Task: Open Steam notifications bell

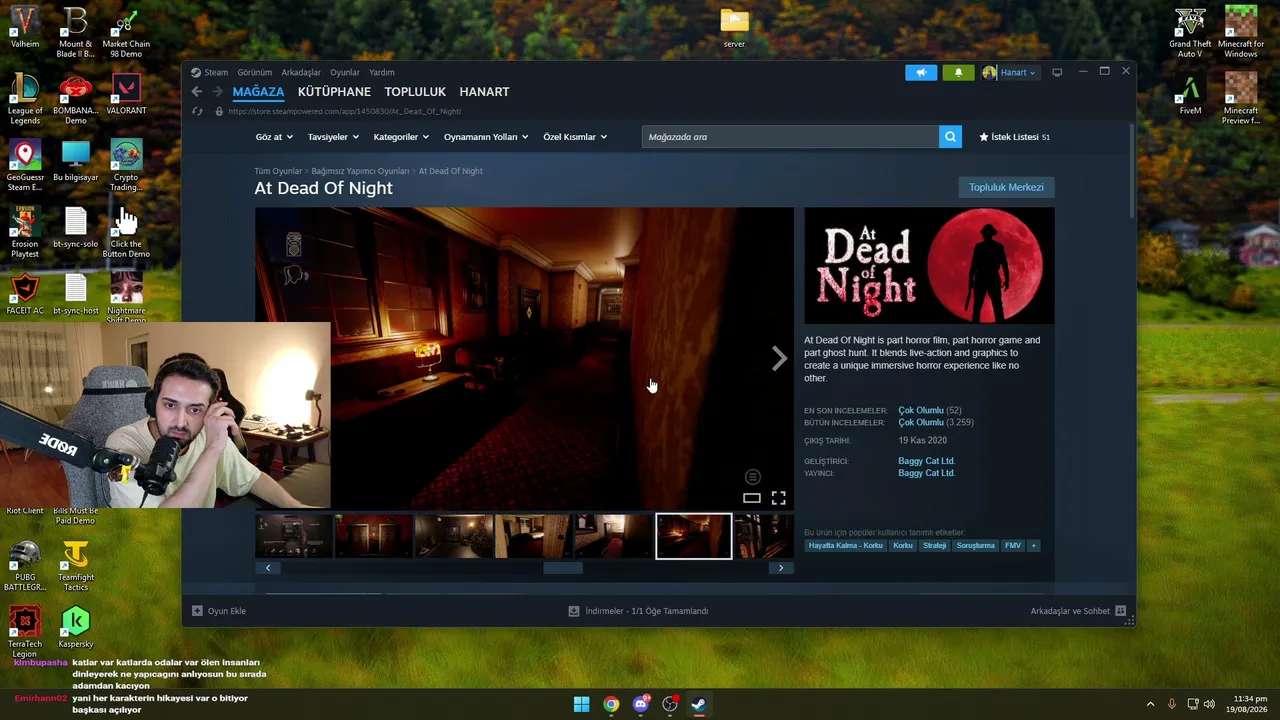Action: pos(958,72)
